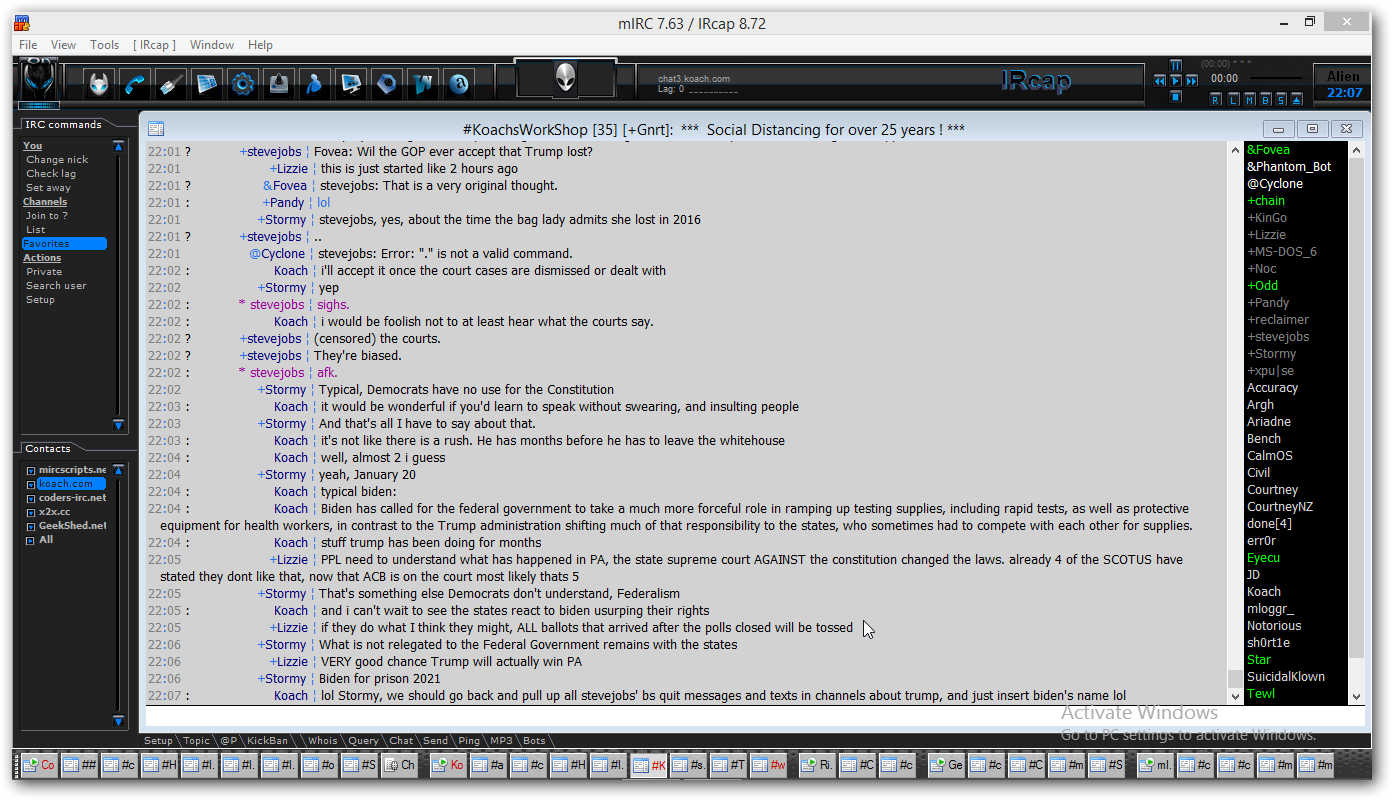Fast-forward the MP3 player track
The height and width of the screenshot is (800, 1392).
point(1192,81)
